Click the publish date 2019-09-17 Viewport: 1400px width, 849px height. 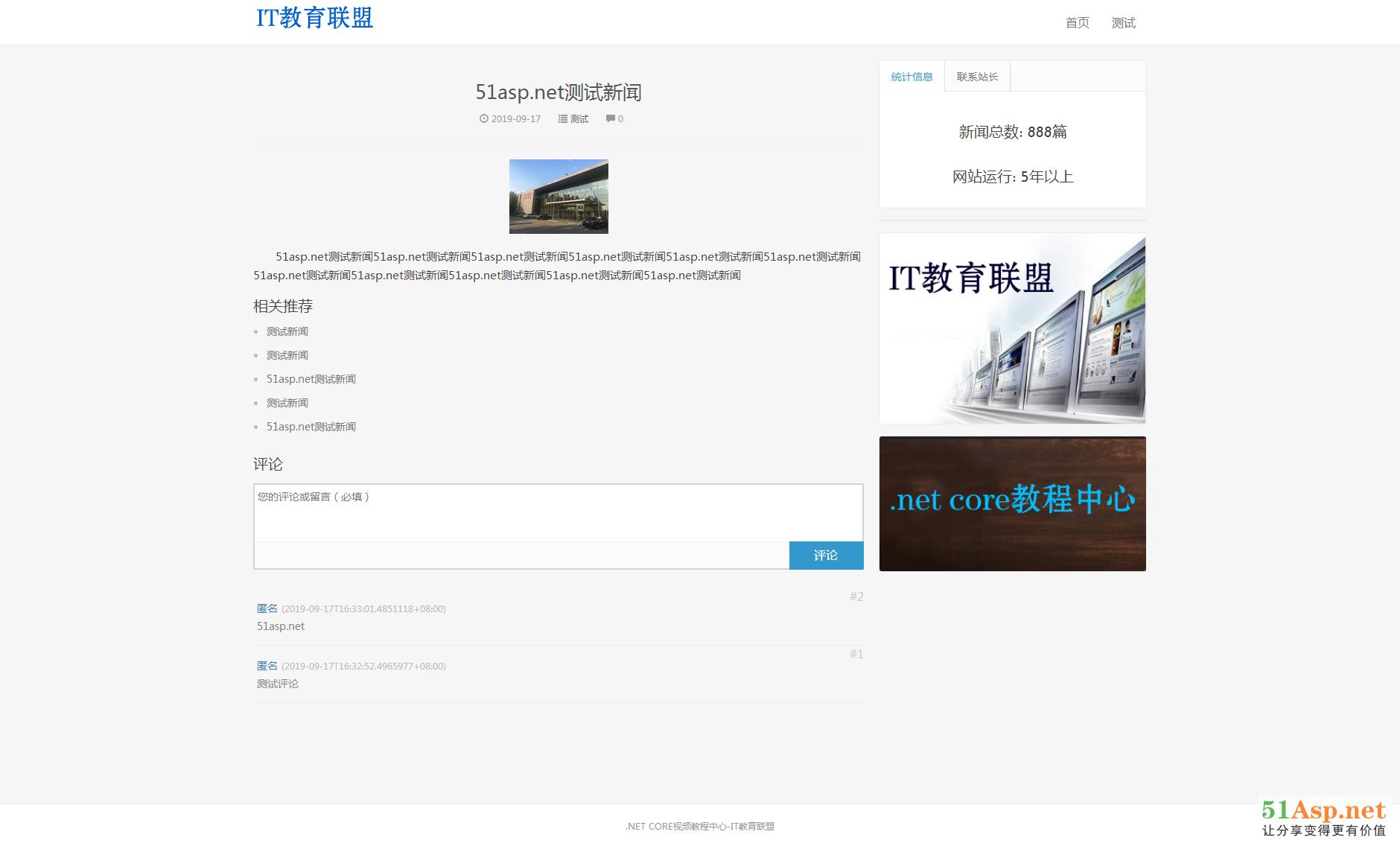[x=516, y=119]
